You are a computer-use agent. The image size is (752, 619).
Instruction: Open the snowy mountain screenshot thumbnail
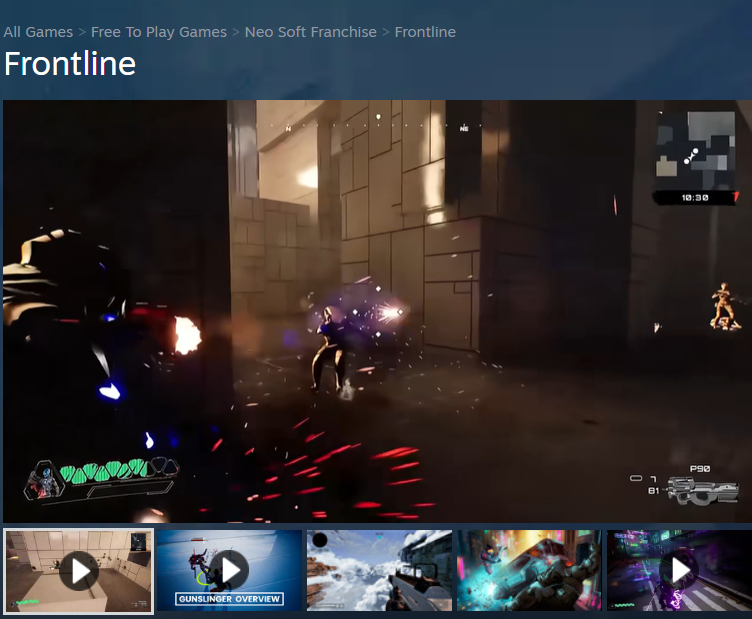pyautogui.click(x=379, y=570)
